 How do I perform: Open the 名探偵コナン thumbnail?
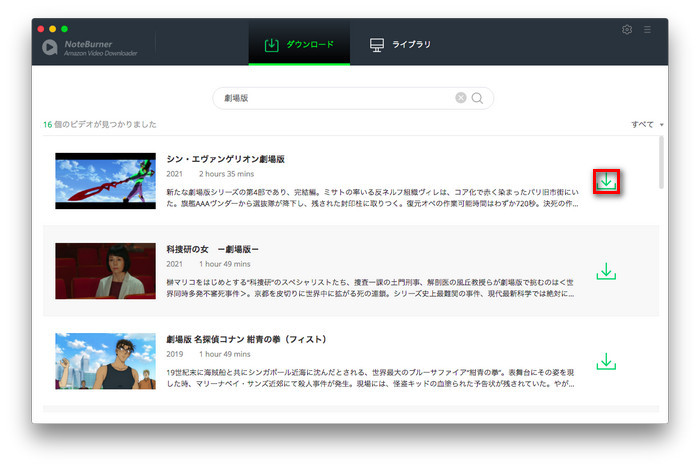[x=105, y=361]
